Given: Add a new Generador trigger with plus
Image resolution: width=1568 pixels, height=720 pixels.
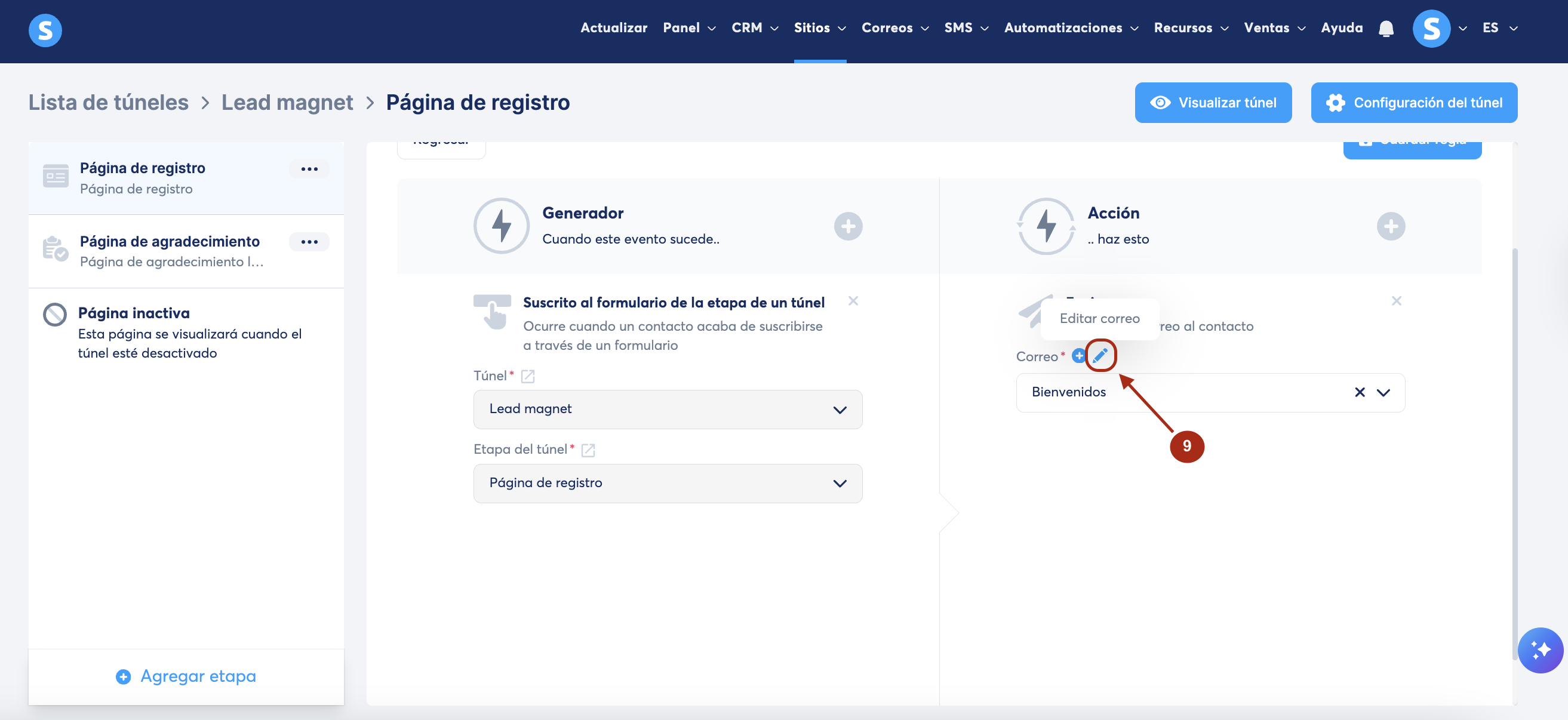Looking at the screenshot, I should click(848, 226).
